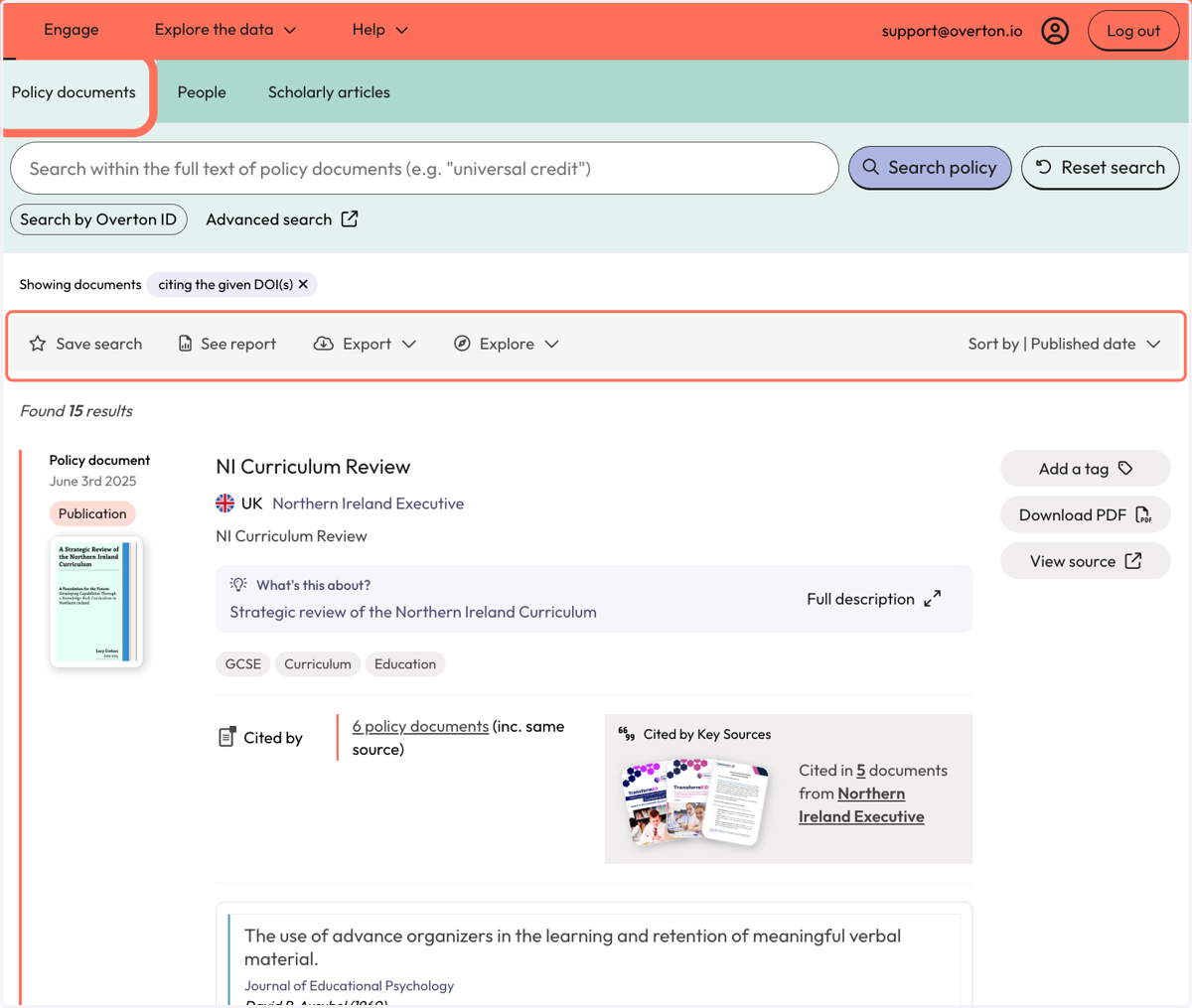Image resolution: width=1192 pixels, height=1008 pixels.
Task: Click the 5 documents citation count link
Action: click(861, 770)
